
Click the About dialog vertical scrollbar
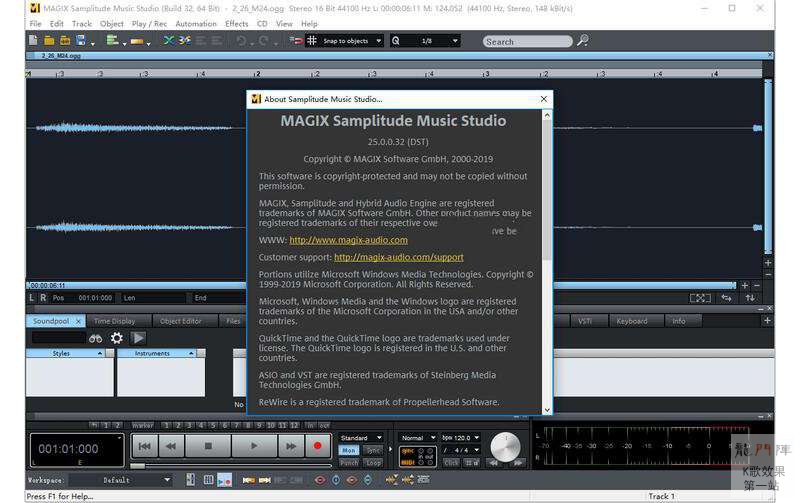click(547, 189)
